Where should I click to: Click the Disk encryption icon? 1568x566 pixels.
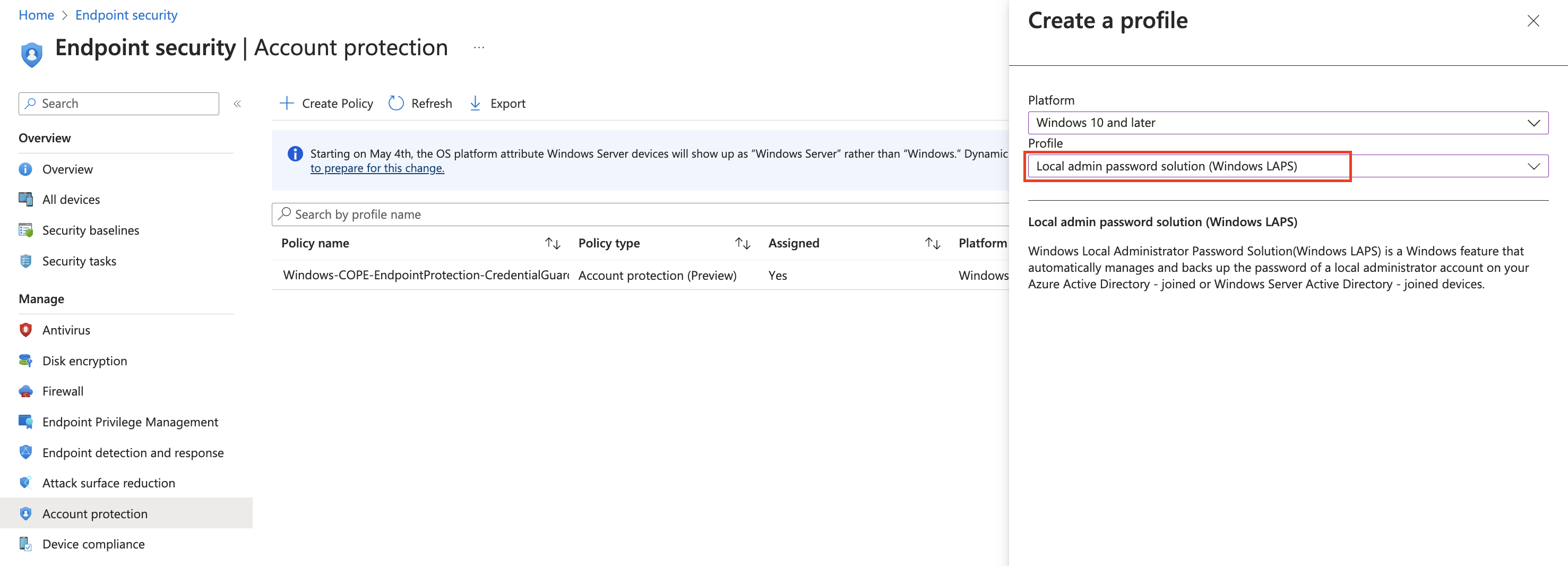tap(25, 361)
